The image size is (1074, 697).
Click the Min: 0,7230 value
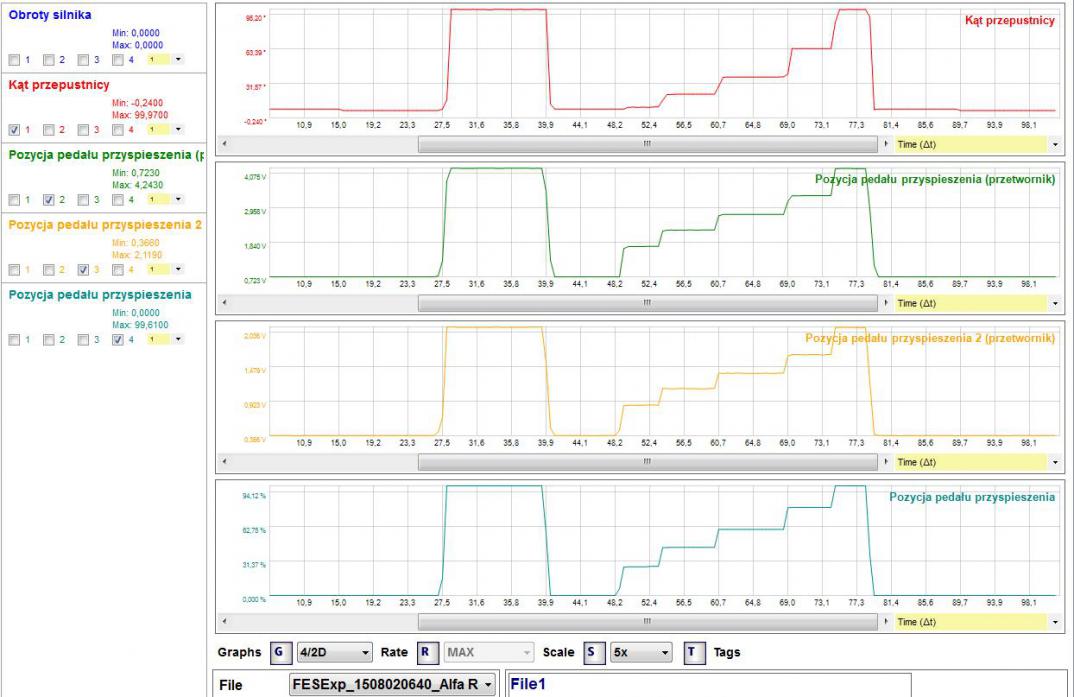pos(136,173)
